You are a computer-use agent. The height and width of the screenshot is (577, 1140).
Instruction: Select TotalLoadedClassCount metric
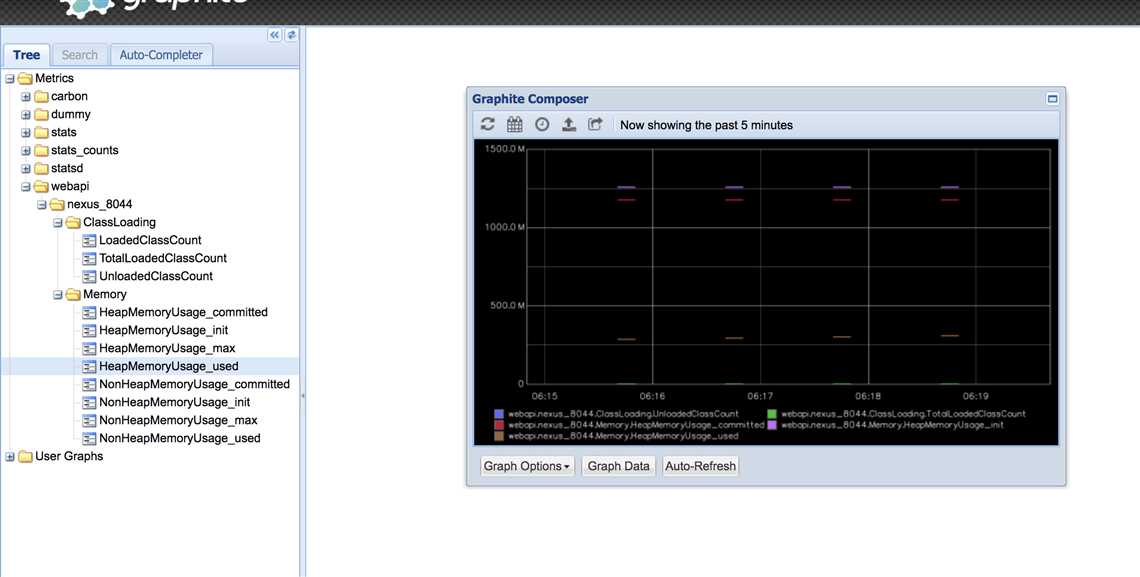163,259
